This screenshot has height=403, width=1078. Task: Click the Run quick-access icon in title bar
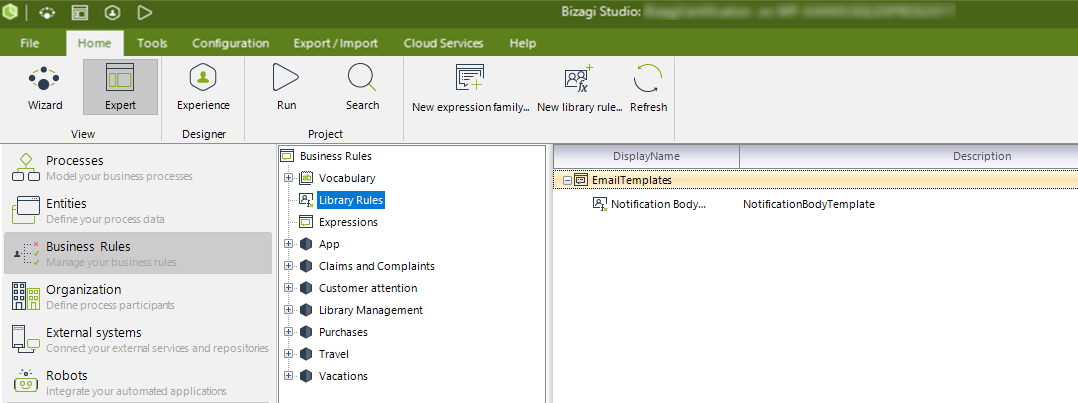[144, 12]
